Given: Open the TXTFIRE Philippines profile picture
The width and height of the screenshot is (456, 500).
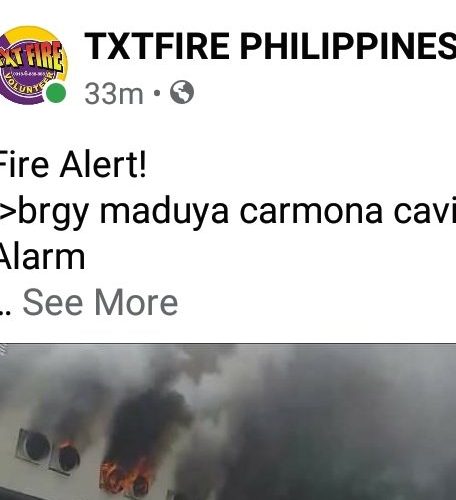Looking at the screenshot, I should [x=33, y=65].
